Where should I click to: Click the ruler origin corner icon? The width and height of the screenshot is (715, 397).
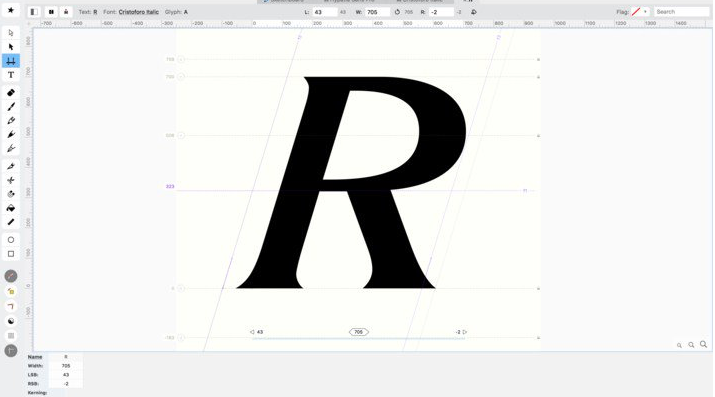tap(29, 23)
